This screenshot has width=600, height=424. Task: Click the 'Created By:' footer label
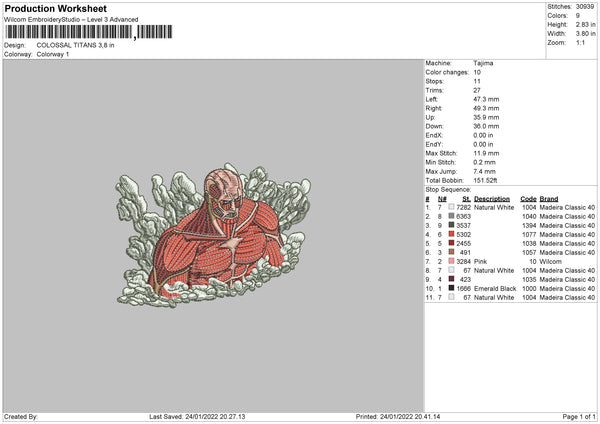point(21,416)
